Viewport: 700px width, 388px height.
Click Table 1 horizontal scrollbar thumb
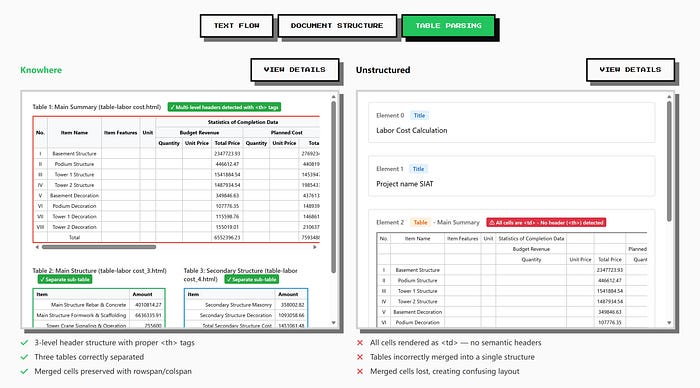pos(99,247)
